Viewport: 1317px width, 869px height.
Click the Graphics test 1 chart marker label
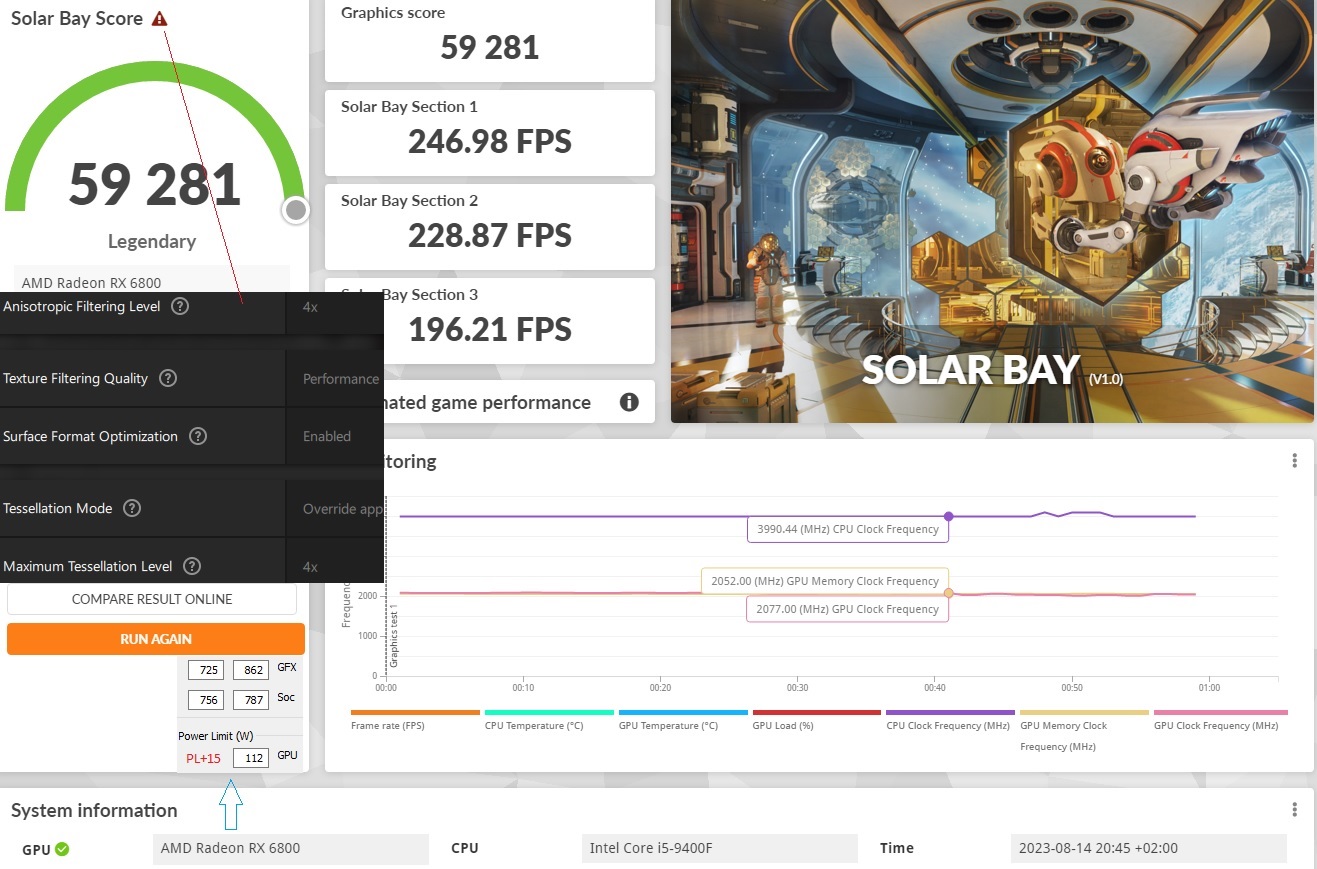coord(394,635)
